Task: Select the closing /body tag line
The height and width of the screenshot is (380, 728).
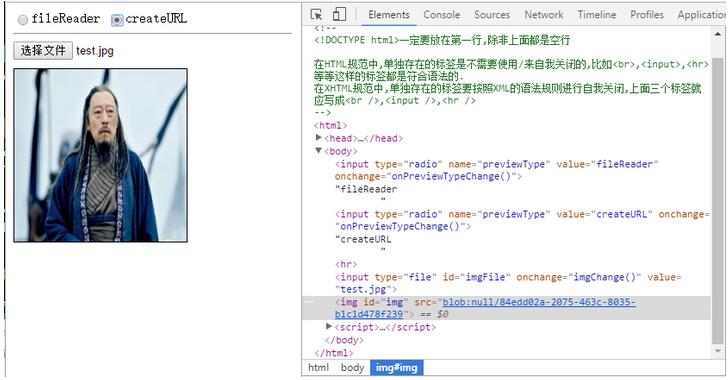Action: 344,340
